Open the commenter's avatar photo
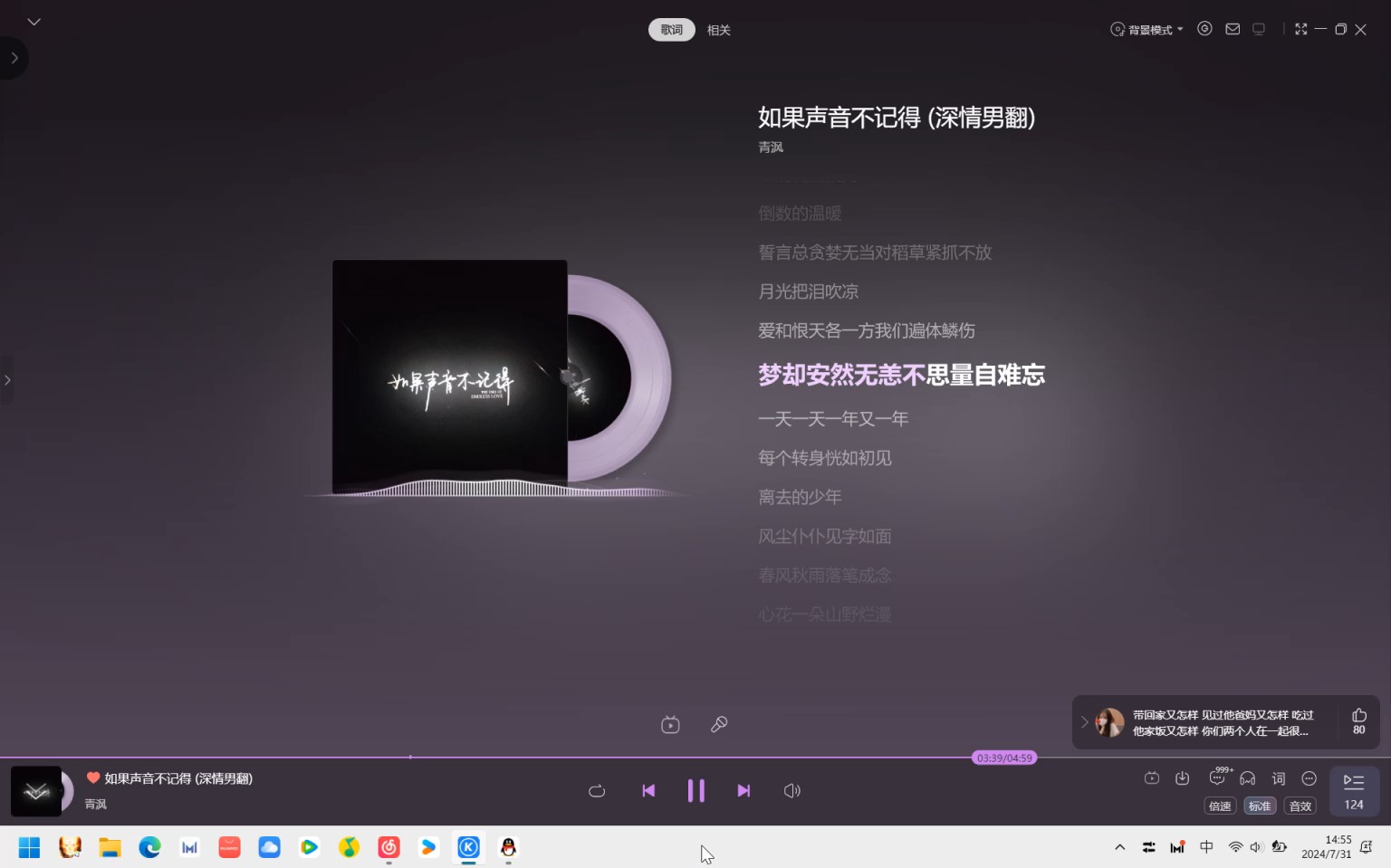1391x868 pixels. [1109, 722]
